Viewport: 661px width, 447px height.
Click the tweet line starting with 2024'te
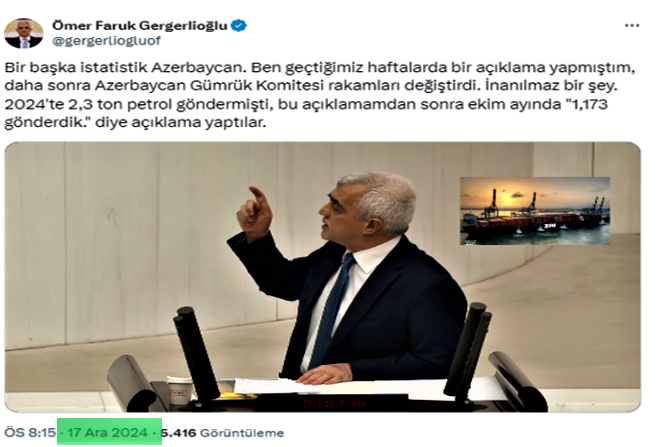click(306, 104)
